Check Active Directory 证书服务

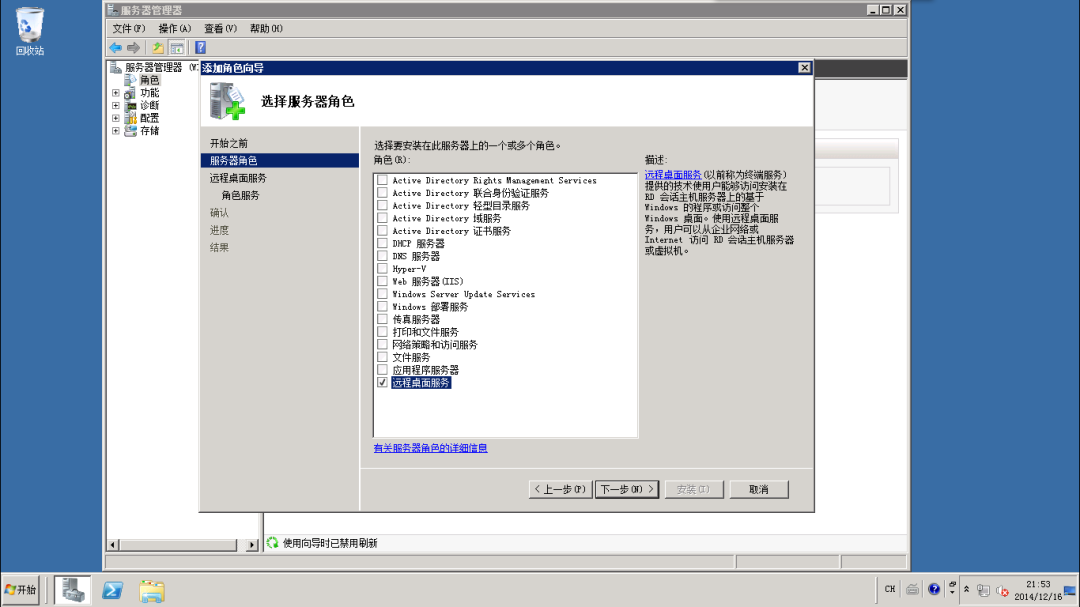pyautogui.click(x=382, y=231)
